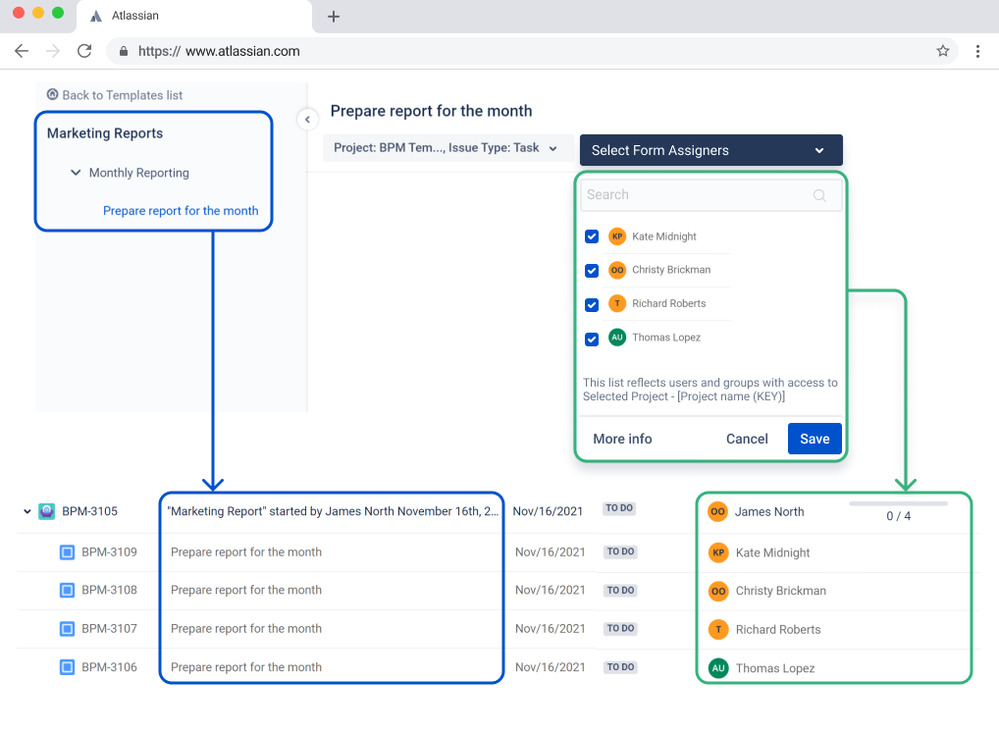
Task: Click the Marketing Report started by James North summary
Action: (x=333, y=511)
